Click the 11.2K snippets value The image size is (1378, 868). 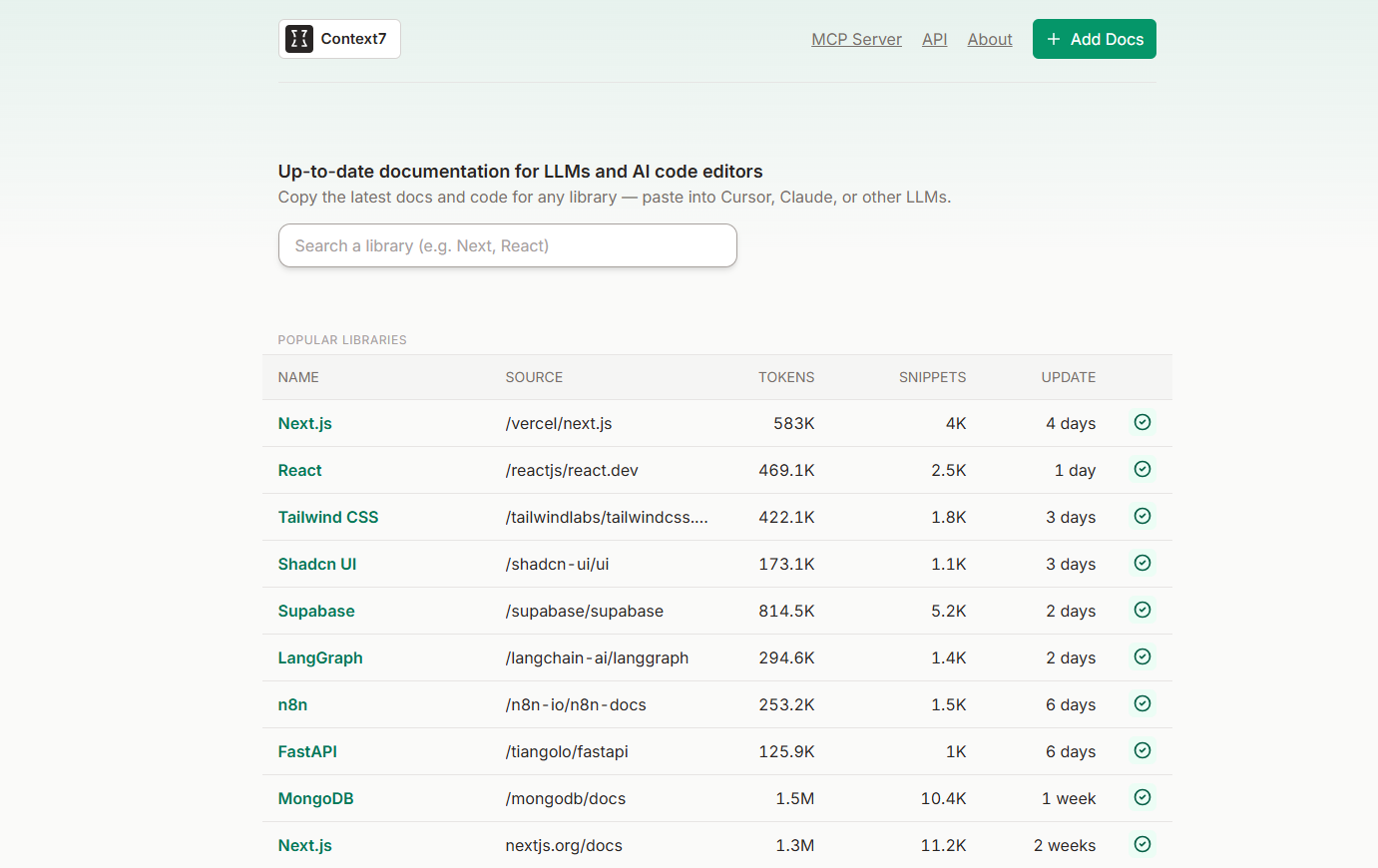click(943, 845)
